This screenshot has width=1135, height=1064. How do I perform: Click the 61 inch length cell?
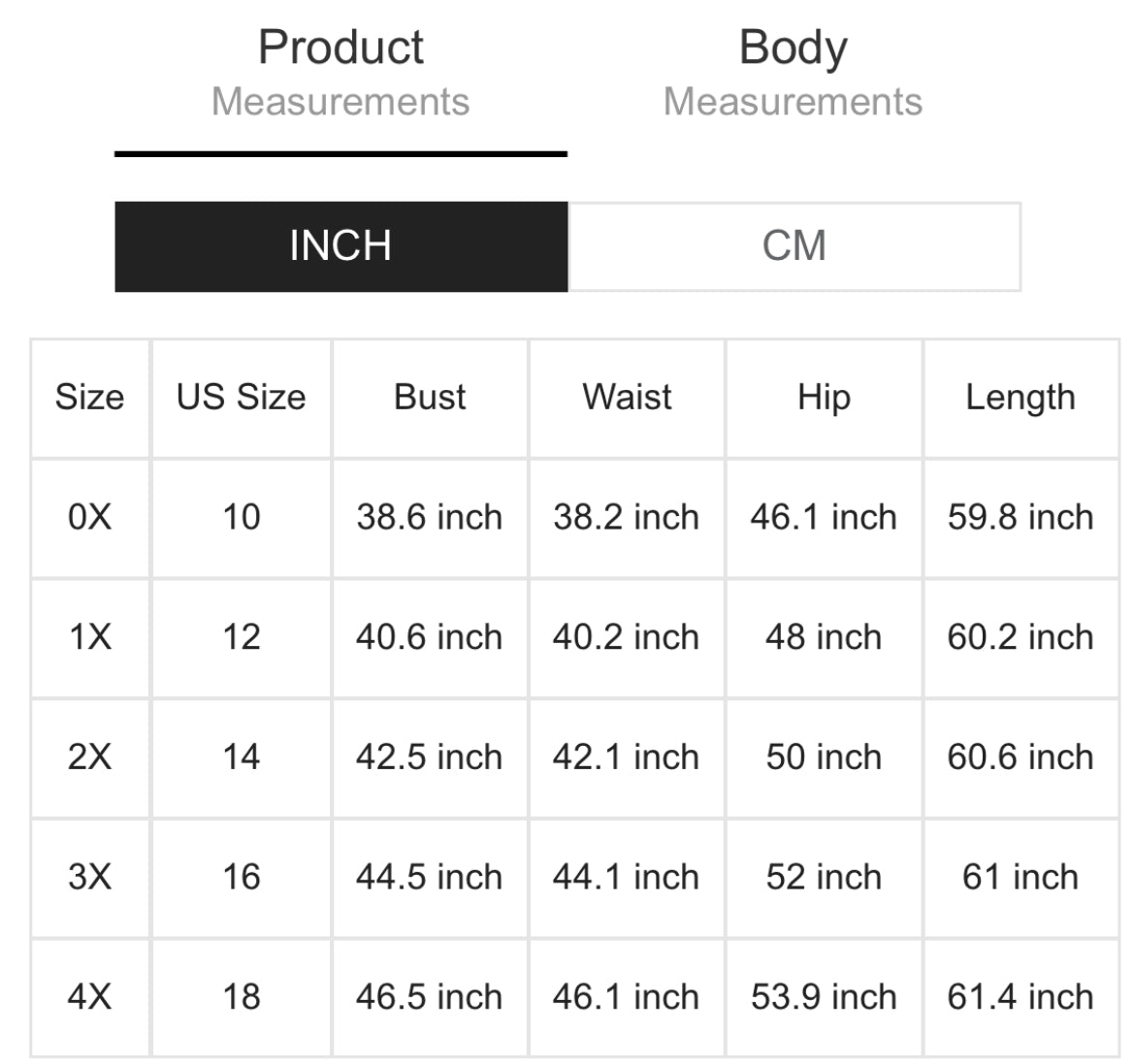coord(1021,877)
